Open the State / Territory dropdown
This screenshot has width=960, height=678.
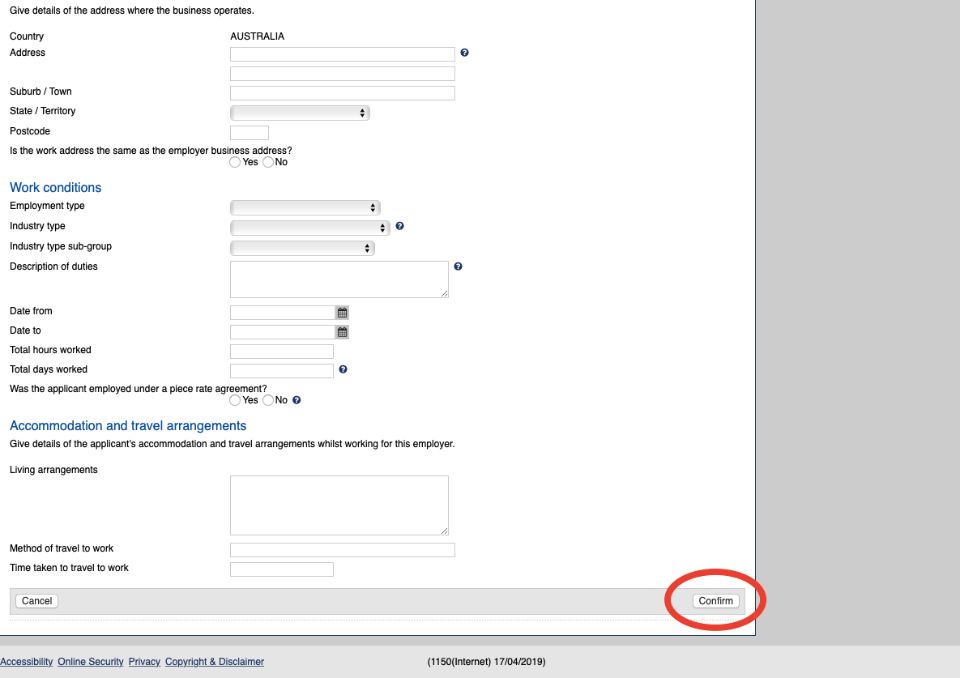click(x=300, y=113)
